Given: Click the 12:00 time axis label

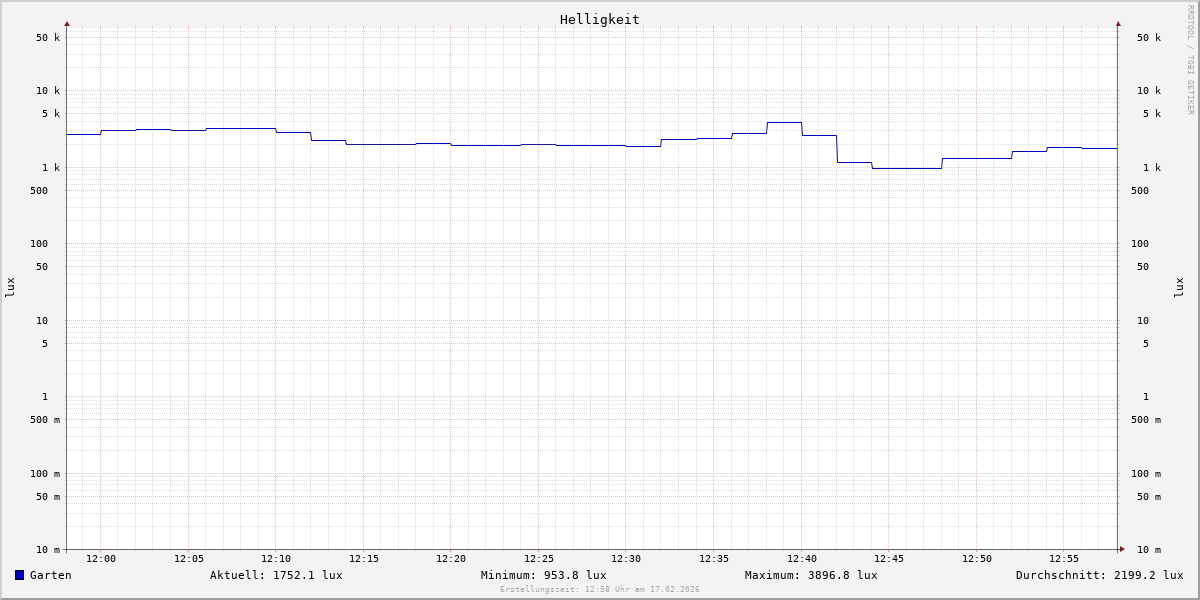Looking at the screenshot, I should pyautogui.click(x=101, y=559).
